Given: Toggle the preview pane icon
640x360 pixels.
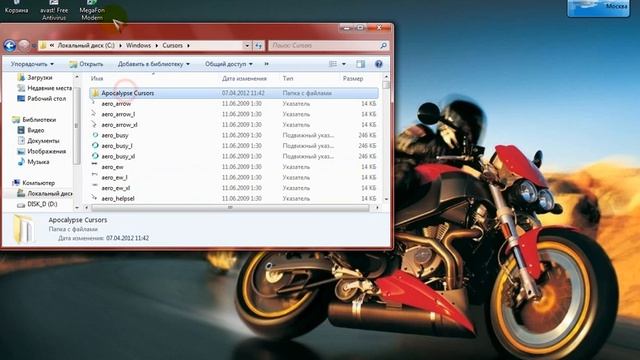Looking at the screenshot, I should click(x=360, y=64).
